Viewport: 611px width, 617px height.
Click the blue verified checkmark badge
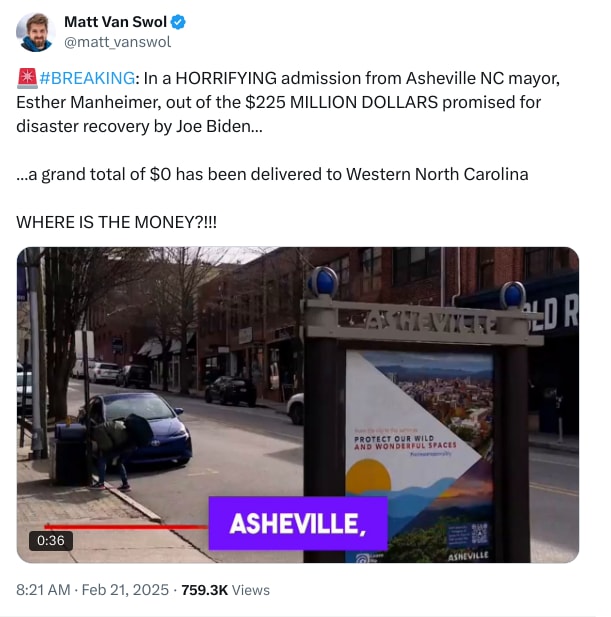179,22
